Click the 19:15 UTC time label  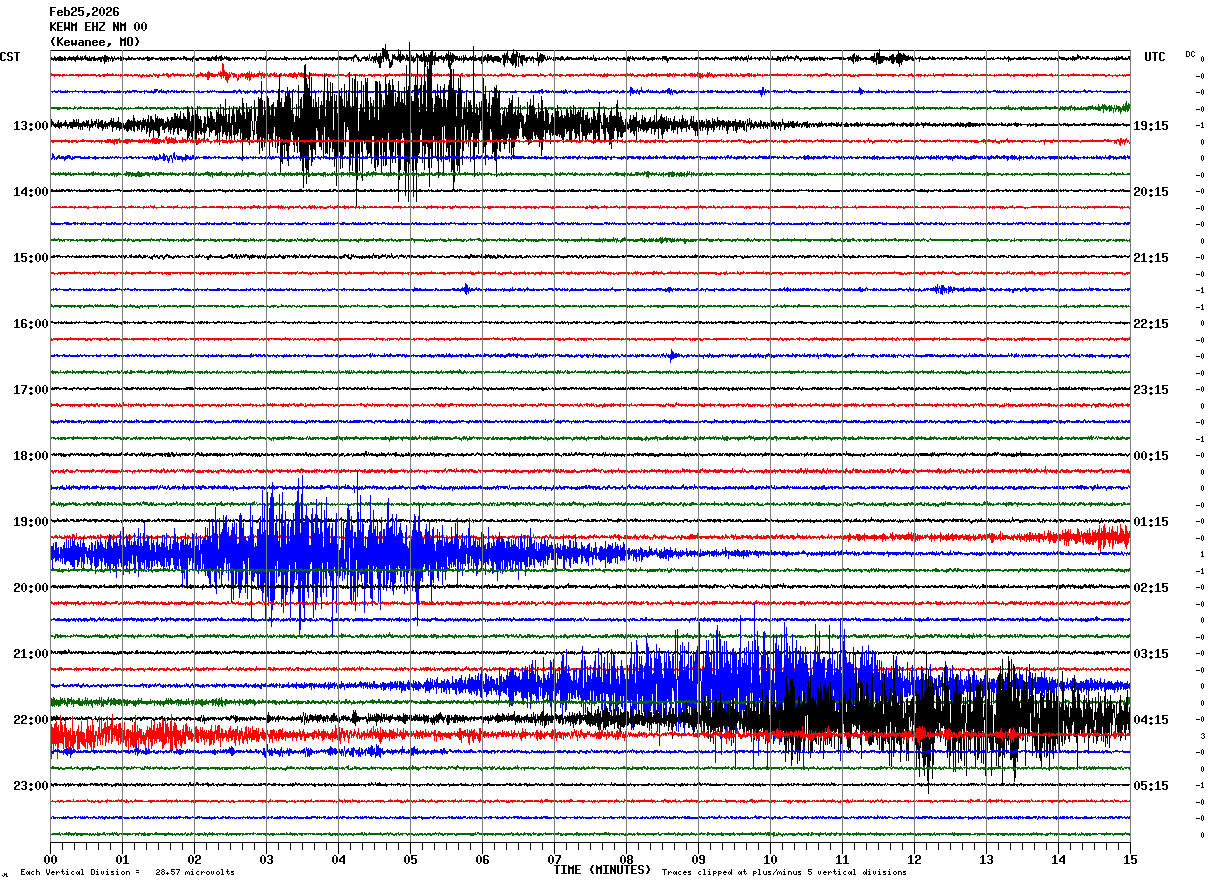click(1151, 126)
